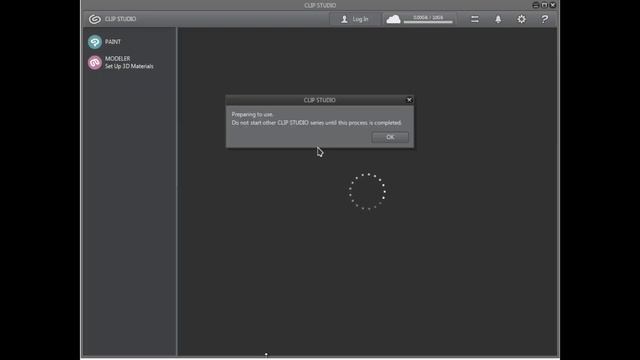Image resolution: width=640 pixels, height=360 pixels.
Task: Select the MODELER label
Action: (x=118, y=59)
